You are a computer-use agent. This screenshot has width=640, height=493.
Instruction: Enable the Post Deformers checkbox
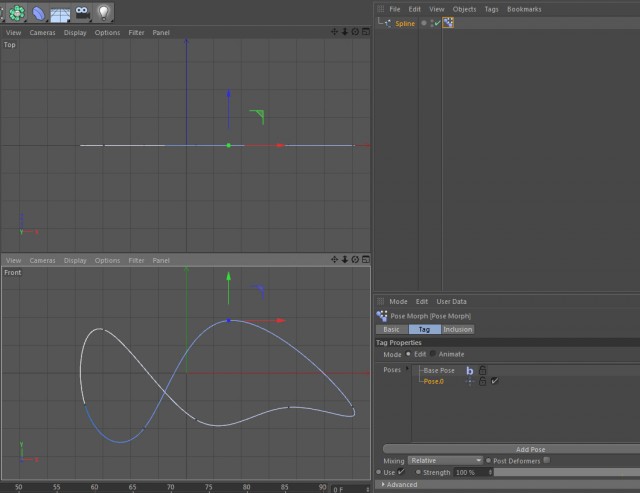click(x=547, y=460)
